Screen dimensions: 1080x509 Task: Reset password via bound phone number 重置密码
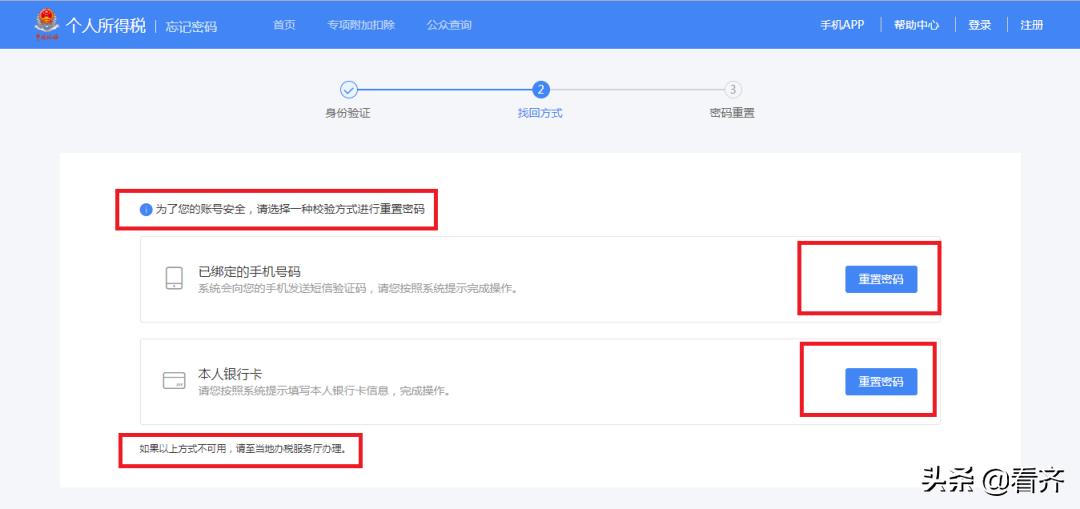(881, 279)
